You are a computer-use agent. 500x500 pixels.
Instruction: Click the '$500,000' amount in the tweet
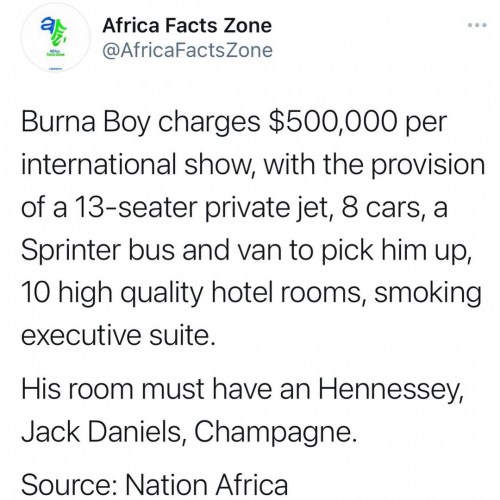[333, 122]
